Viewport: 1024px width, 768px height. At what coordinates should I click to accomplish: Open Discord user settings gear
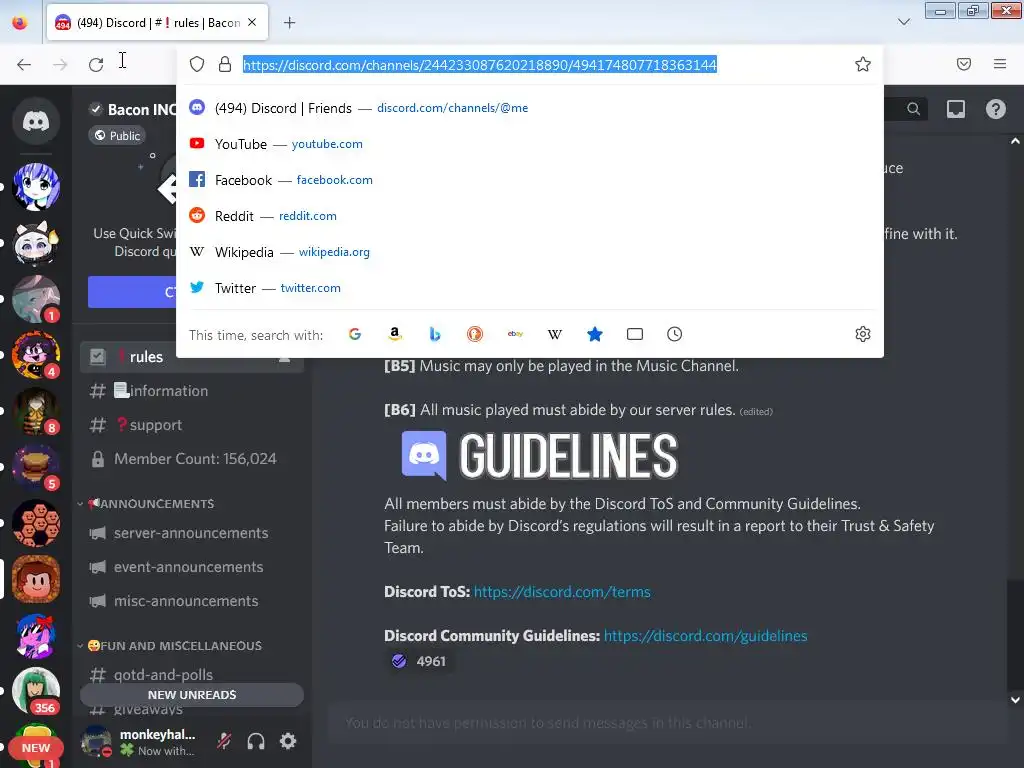point(288,741)
